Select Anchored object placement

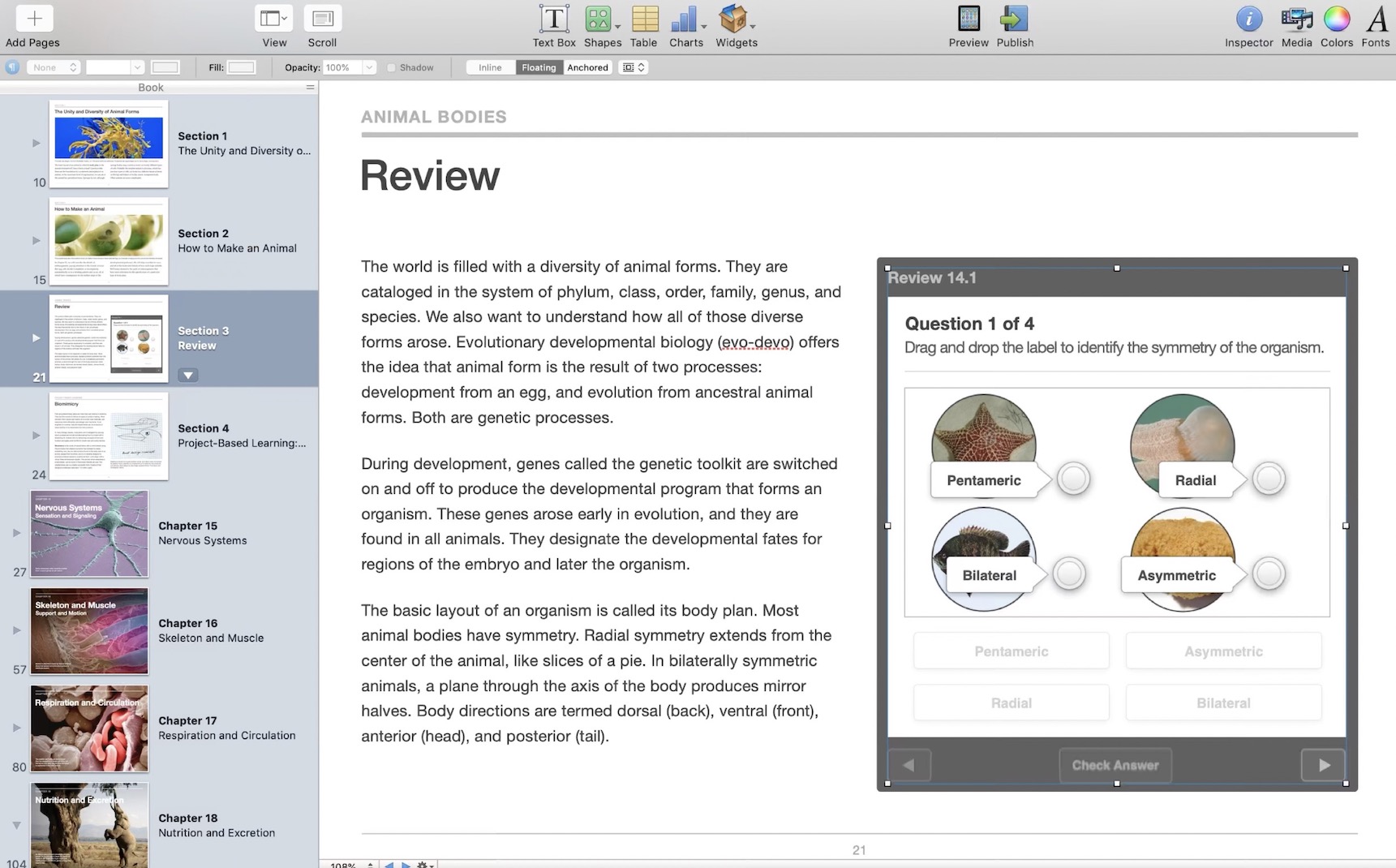click(587, 67)
